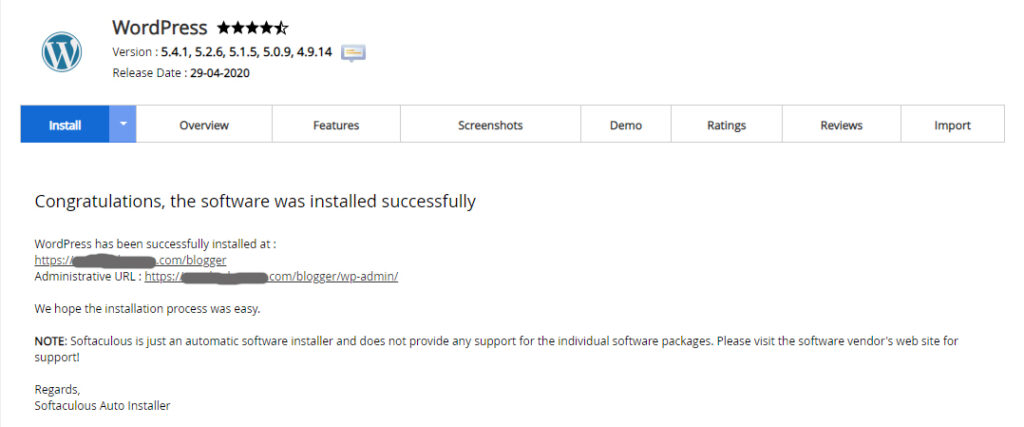View the Screenshots tab
This screenshot has height=427, width=1024.
point(490,125)
